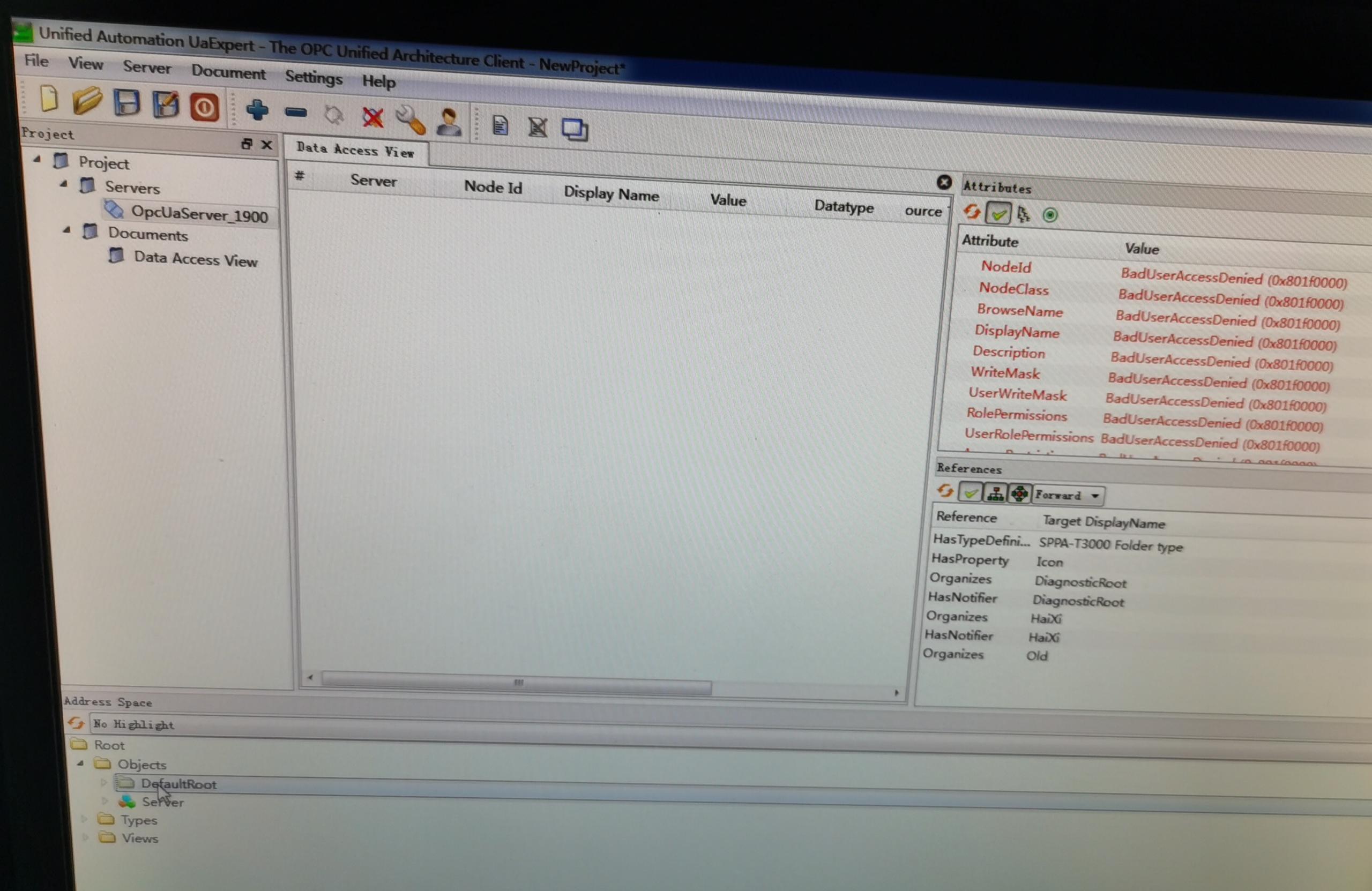This screenshot has width=1372, height=891.
Task: Close the Data Access View with circular X button
Action: (x=944, y=183)
